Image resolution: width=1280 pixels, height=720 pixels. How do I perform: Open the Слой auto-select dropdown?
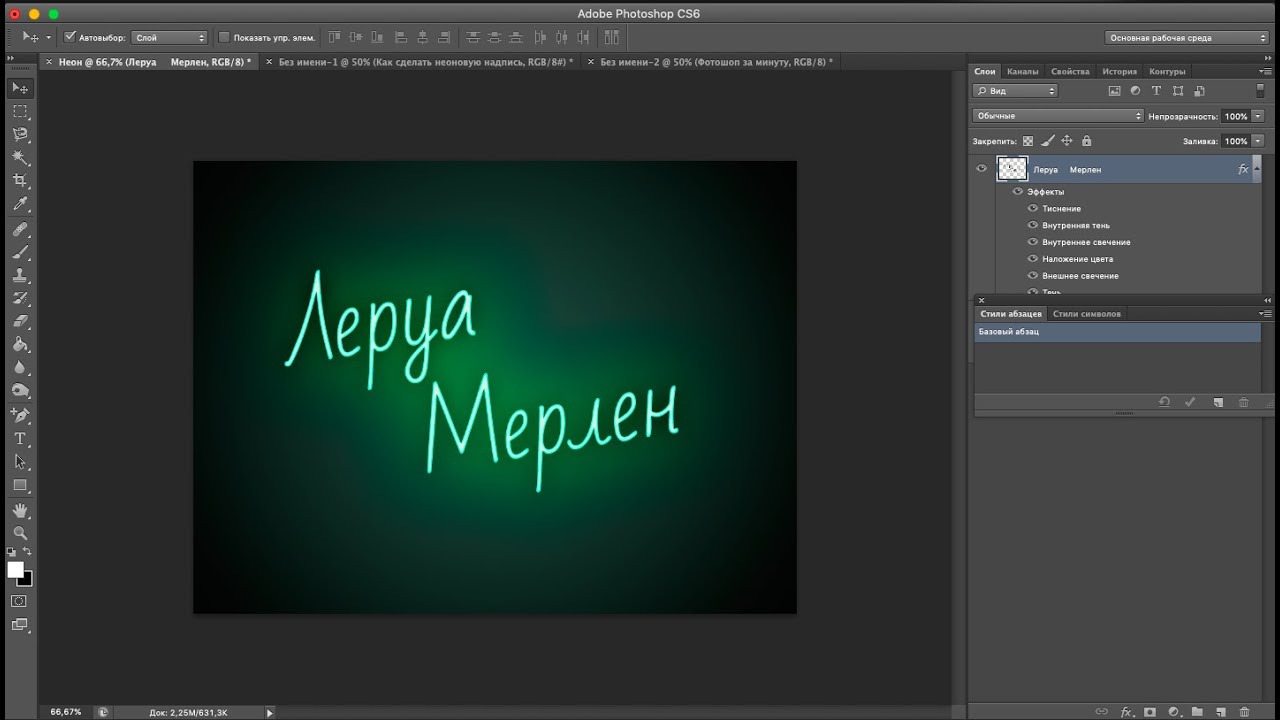click(x=170, y=37)
